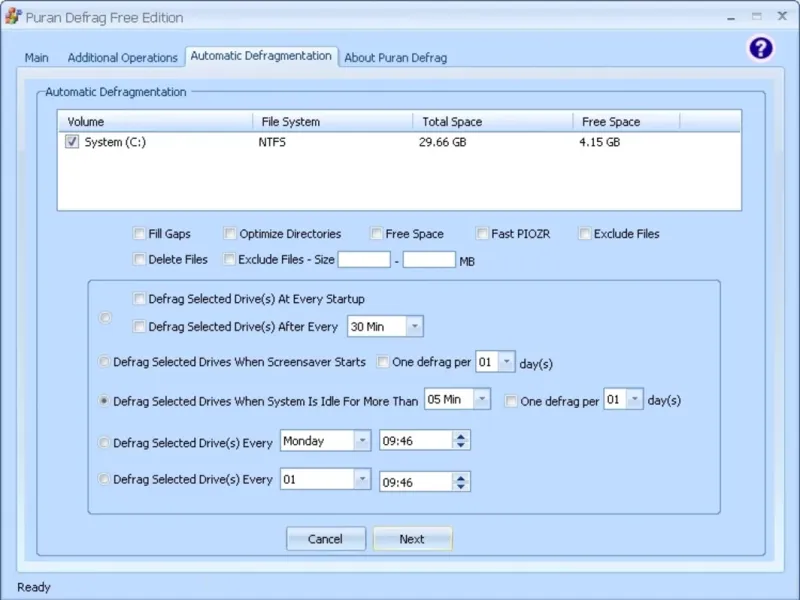800x600 pixels.
Task: Close the Puran Defrag window
Action: click(x=782, y=16)
